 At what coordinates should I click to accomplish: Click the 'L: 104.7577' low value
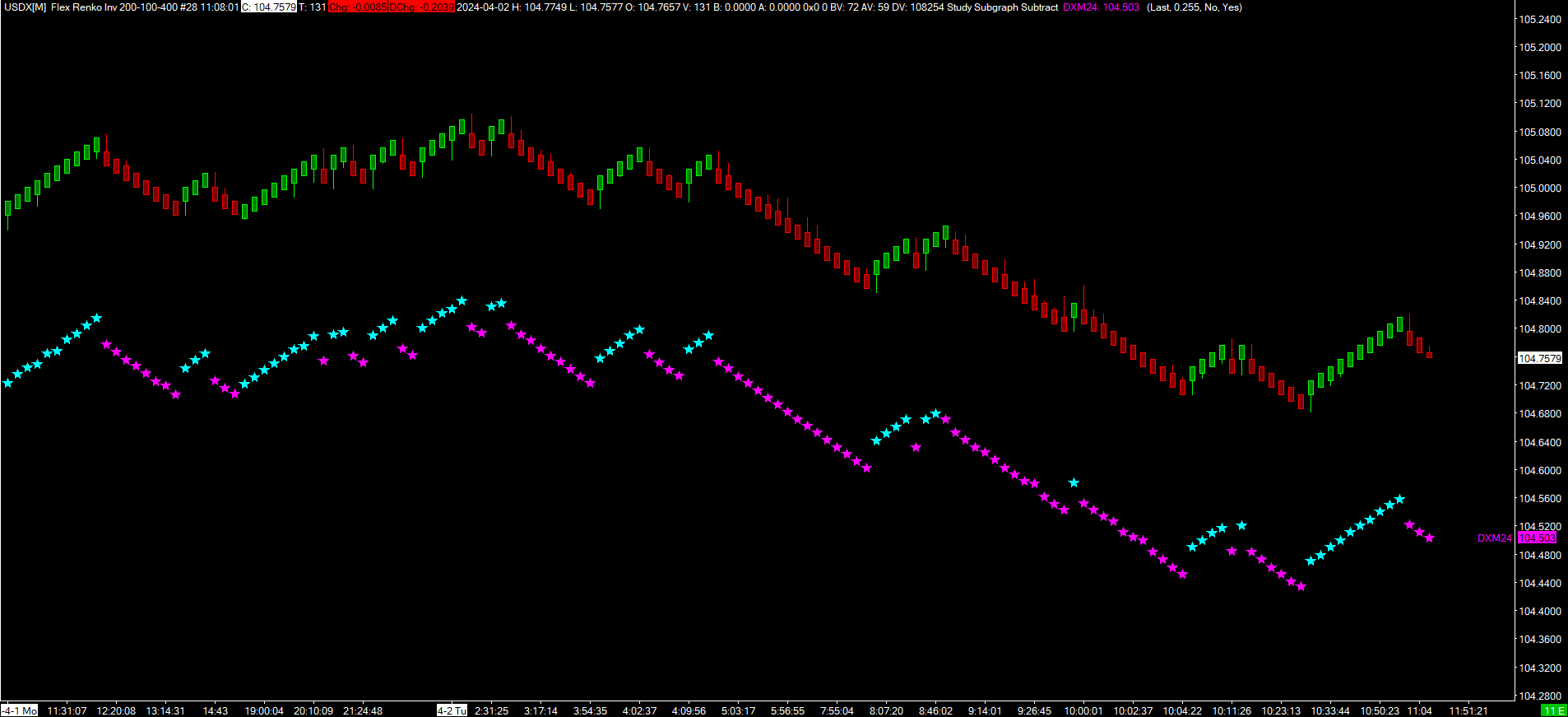pyautogui.click(x=596, y=7)
